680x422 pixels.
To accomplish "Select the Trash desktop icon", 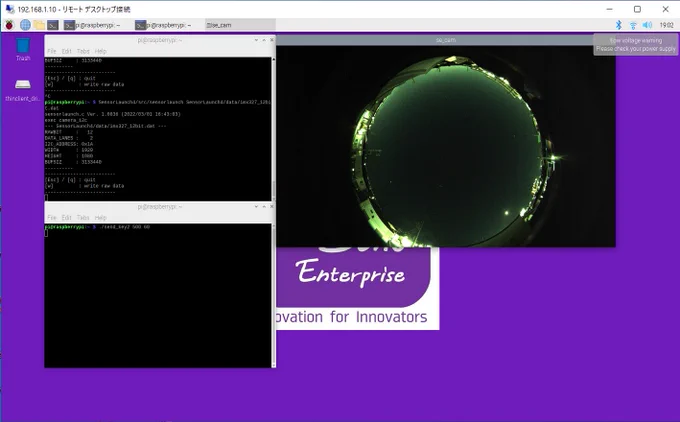I will 23,49.
